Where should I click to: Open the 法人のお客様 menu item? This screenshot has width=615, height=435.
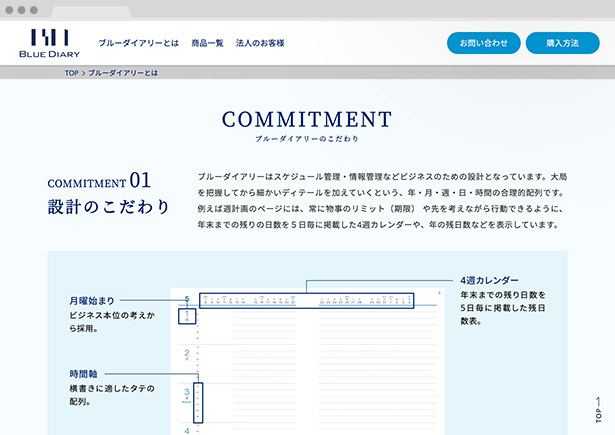point(260,43)
